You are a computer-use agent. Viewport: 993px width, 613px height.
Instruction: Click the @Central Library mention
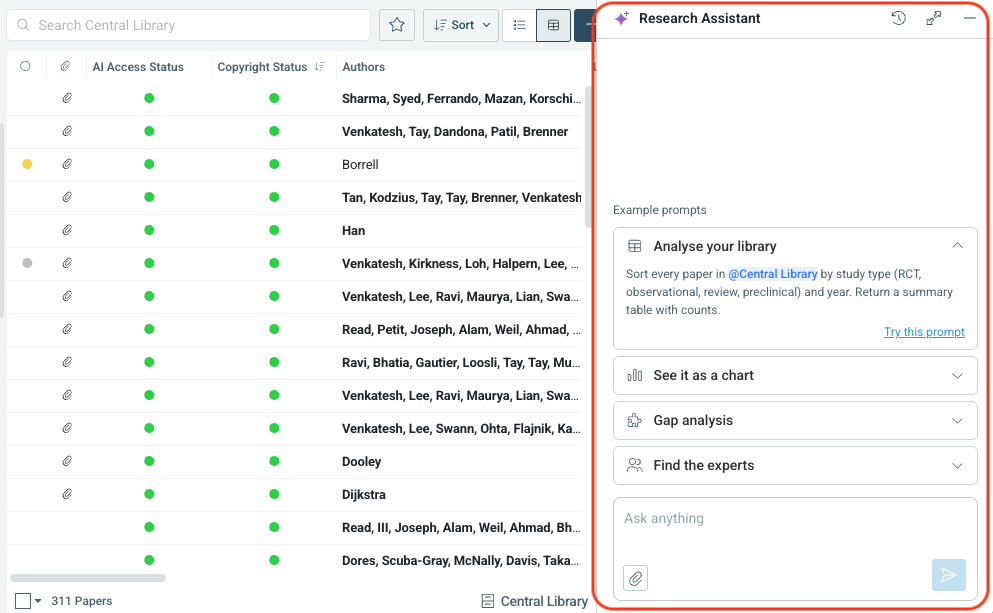(x=773, y=274)
